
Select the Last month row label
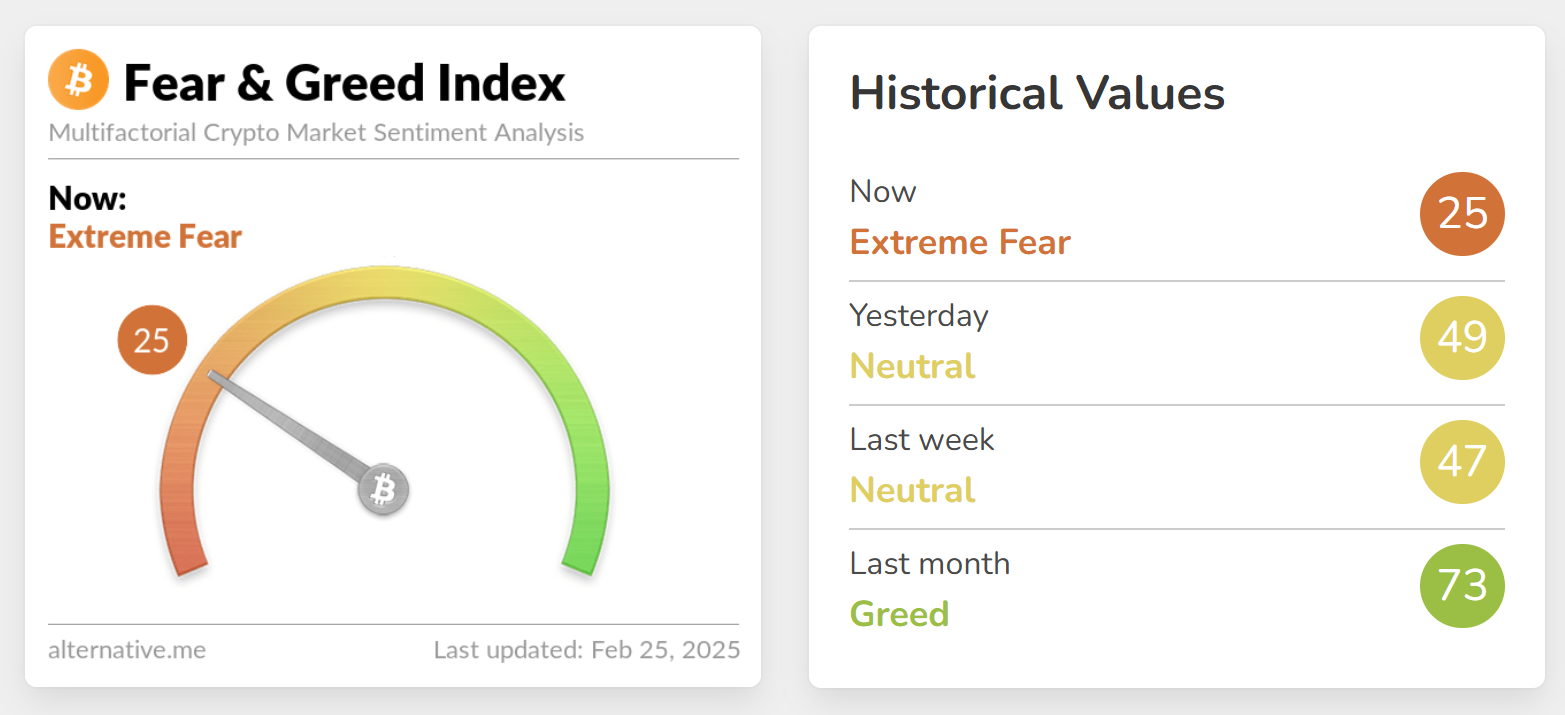pos(930,564)
